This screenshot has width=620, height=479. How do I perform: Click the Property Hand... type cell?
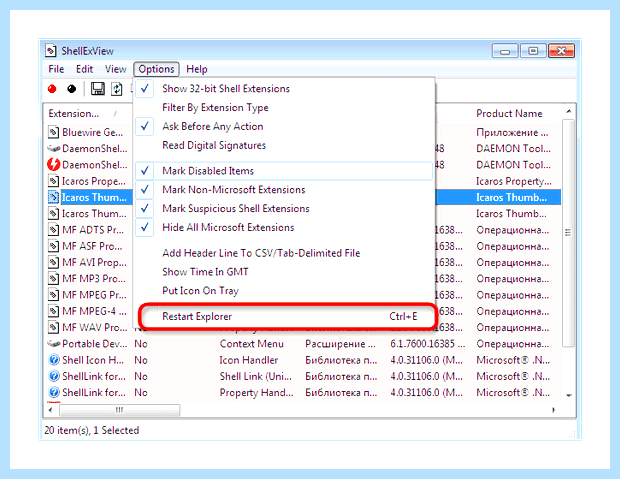pyautogui.click(x=256, y=392)
